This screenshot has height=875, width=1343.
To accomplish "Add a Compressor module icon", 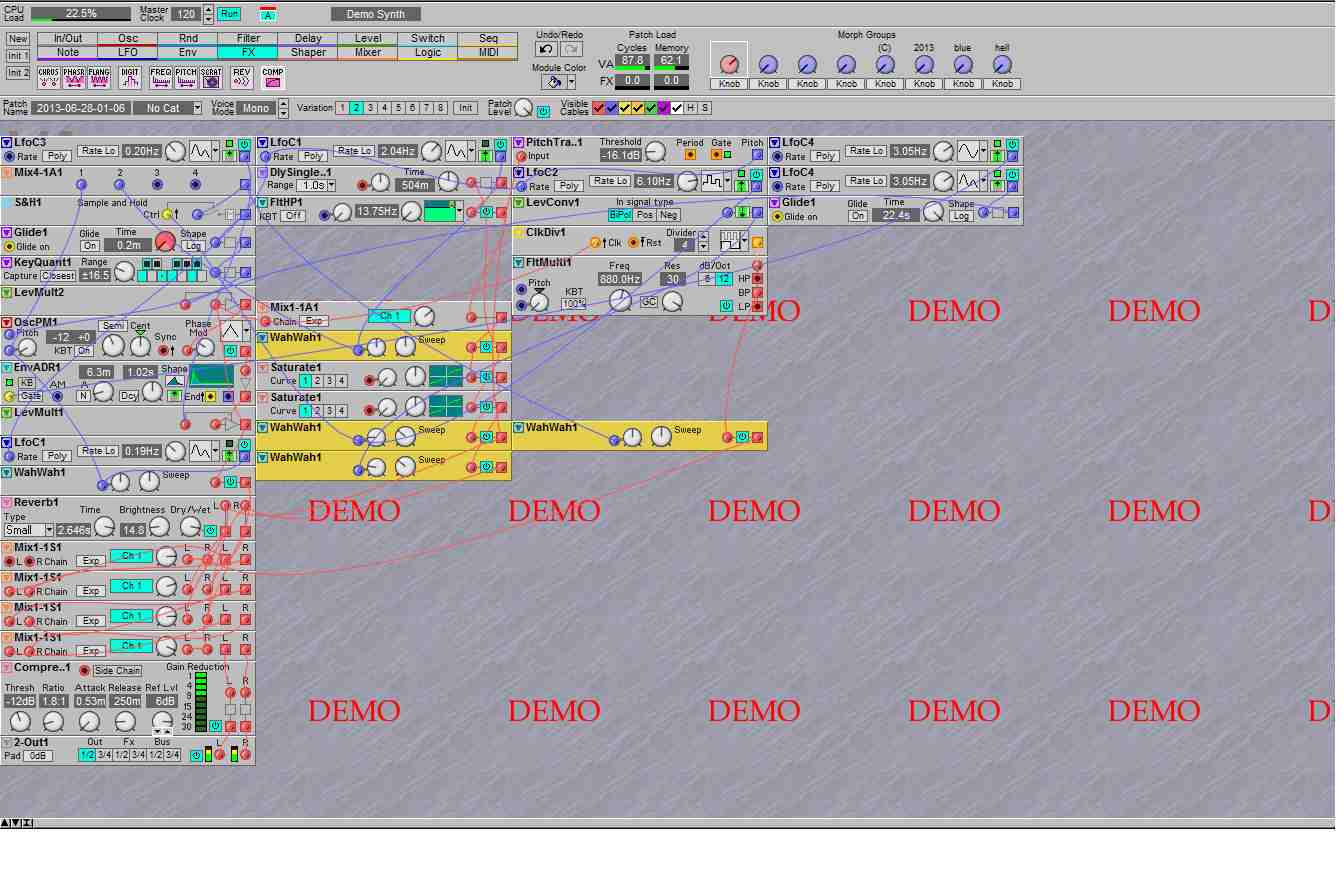I will pyautogui.click(x=272, y=76).
